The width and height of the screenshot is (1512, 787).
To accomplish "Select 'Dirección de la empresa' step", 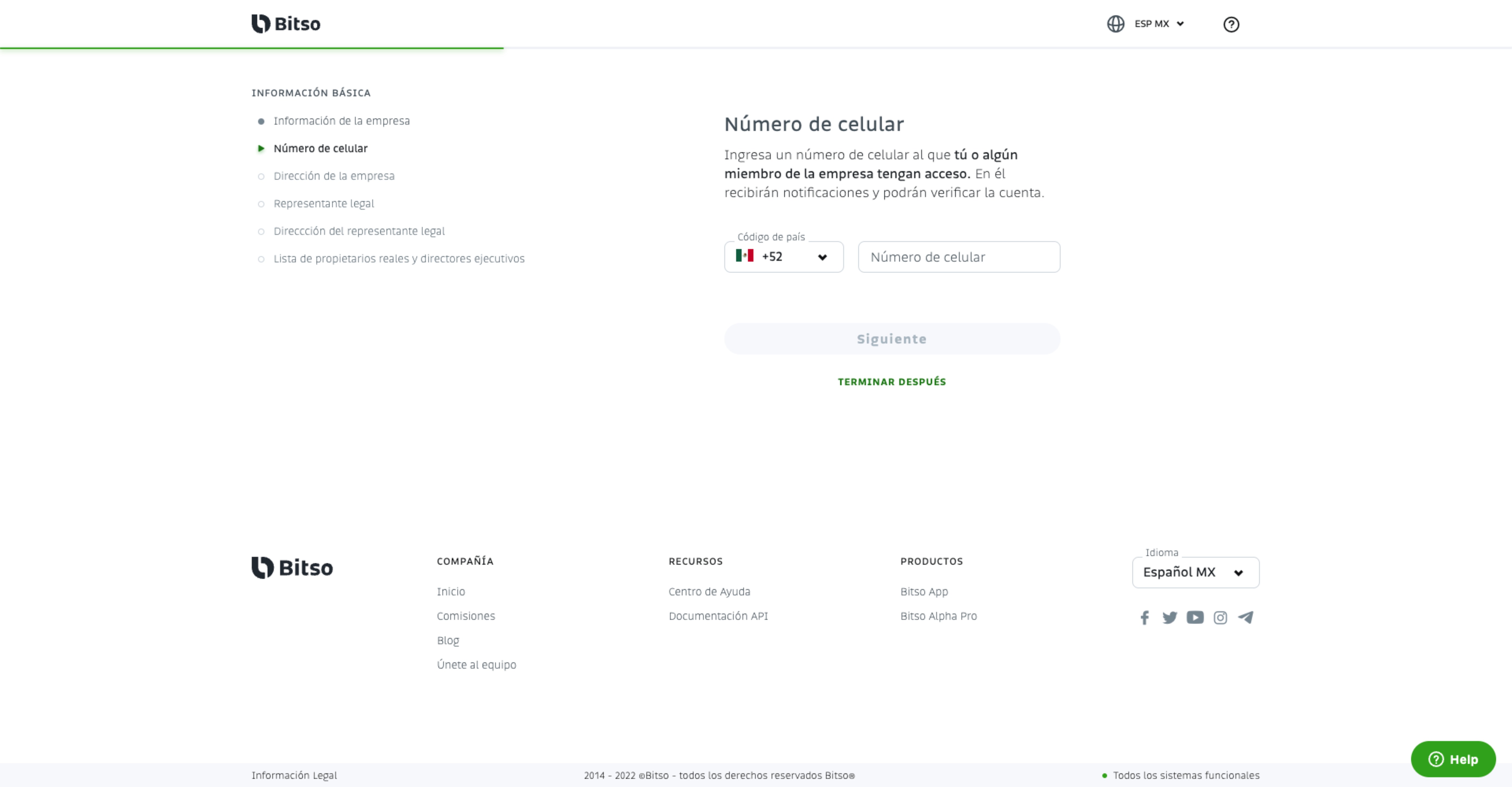I will (333, 176).
